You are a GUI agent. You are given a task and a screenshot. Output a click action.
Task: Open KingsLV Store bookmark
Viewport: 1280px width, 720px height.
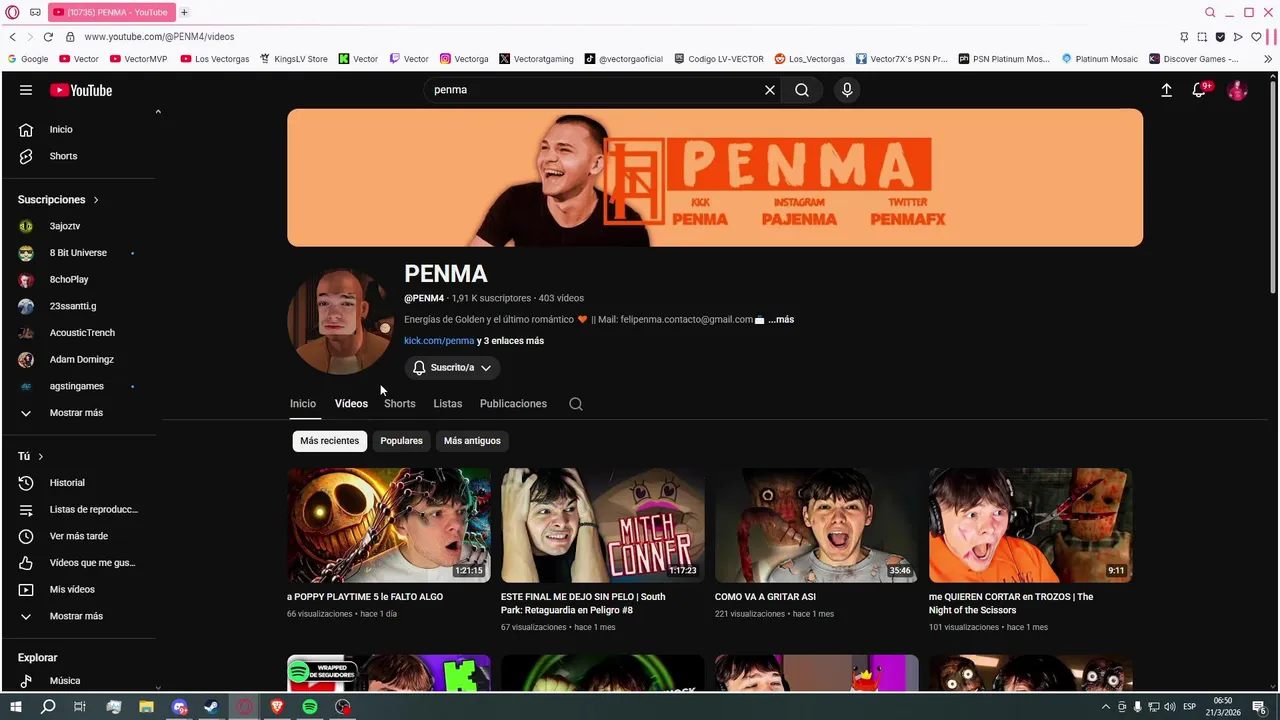(x=293, y=59)
